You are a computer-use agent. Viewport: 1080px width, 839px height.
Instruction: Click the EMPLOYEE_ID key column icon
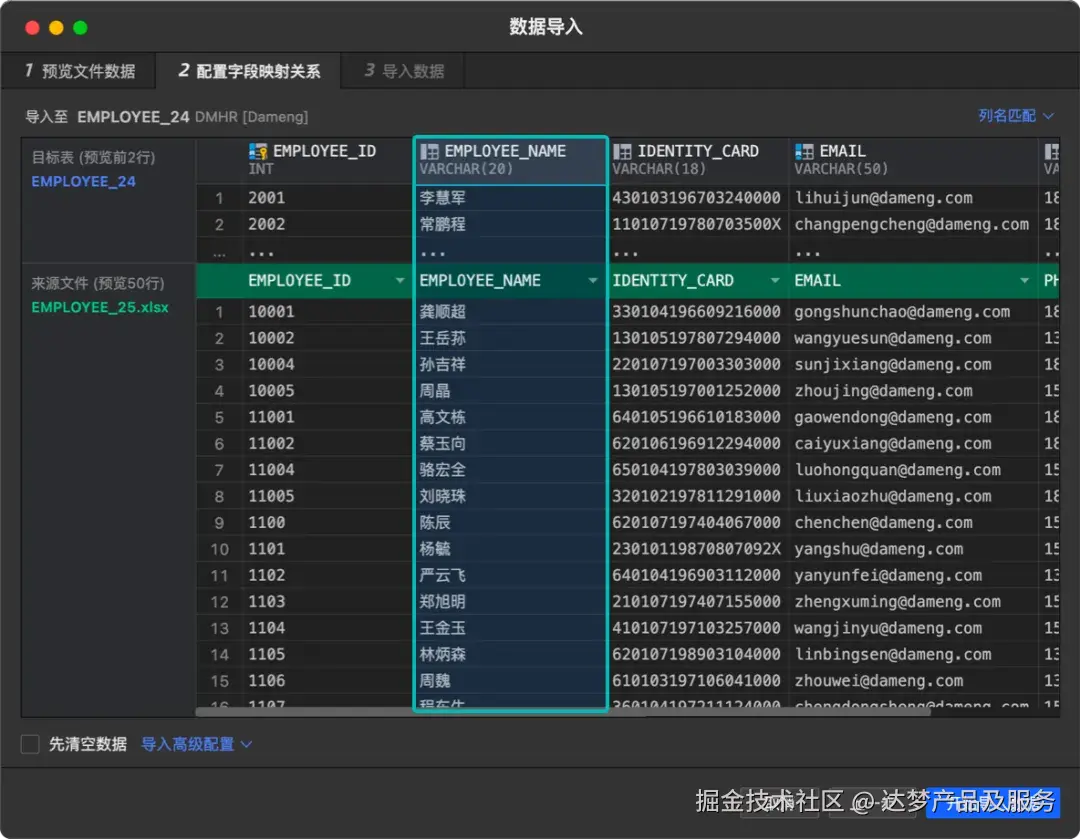[x=258, y=152]
